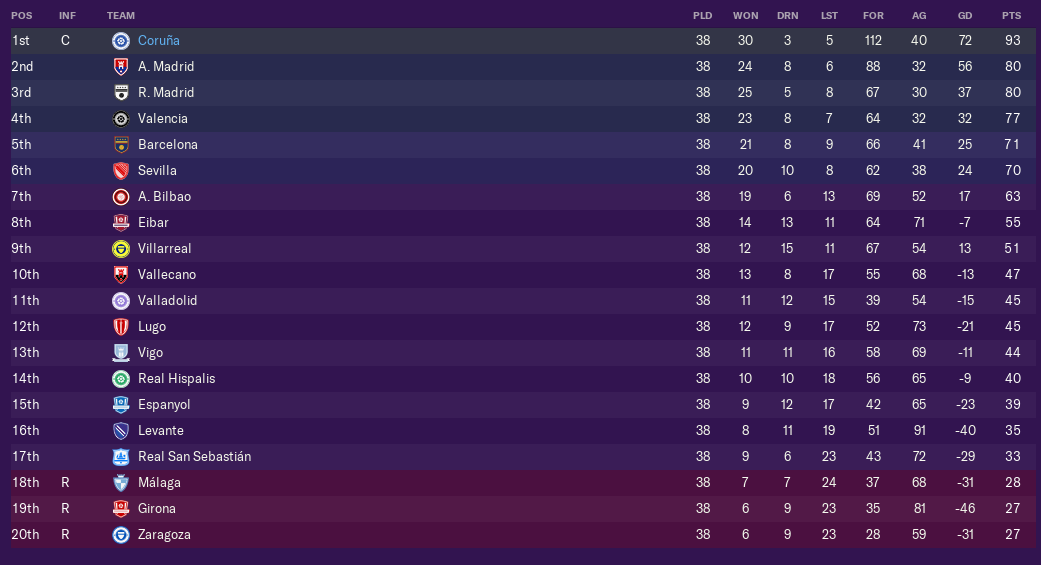This screenshot has height=565, width=1041.
Task: Click the Coruña club badge icon
Action: tap(121, 41)
